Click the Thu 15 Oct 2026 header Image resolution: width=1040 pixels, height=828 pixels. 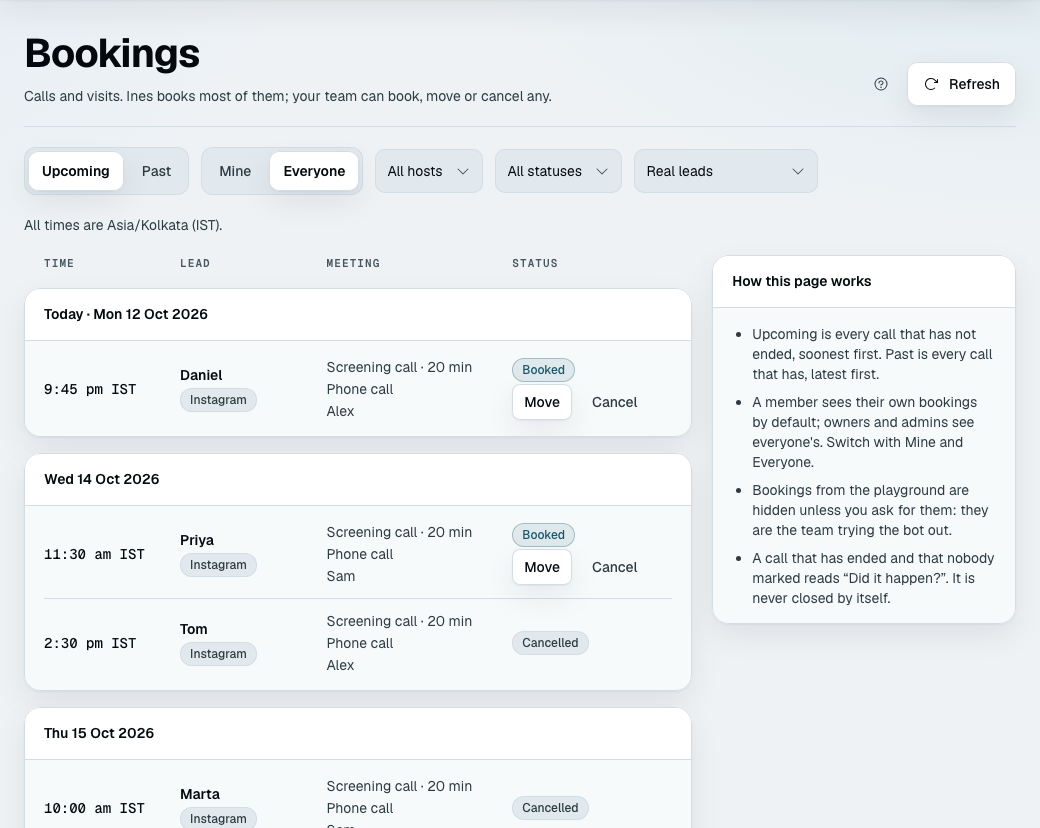coord(99,734)
